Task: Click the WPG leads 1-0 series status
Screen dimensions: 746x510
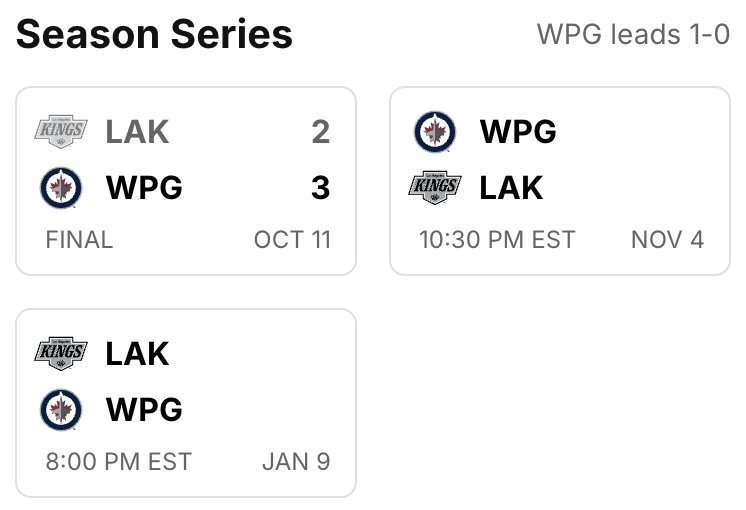Action: coord(633,35)
